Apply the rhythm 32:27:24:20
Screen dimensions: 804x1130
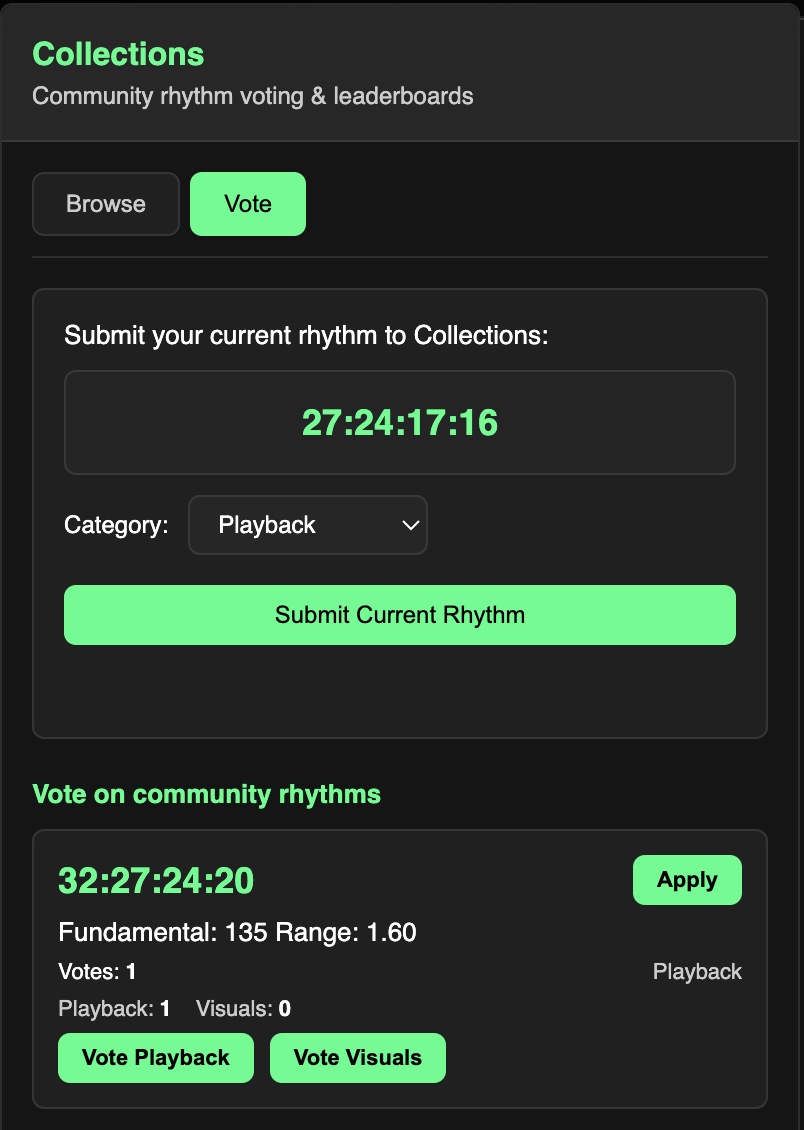(687, 880)
